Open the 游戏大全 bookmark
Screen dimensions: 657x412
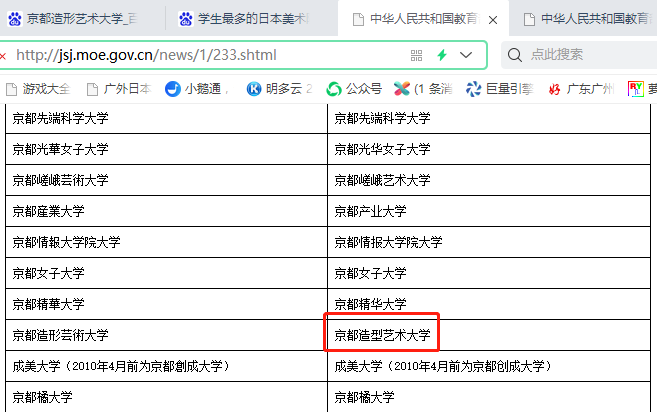tap(38, 89)
